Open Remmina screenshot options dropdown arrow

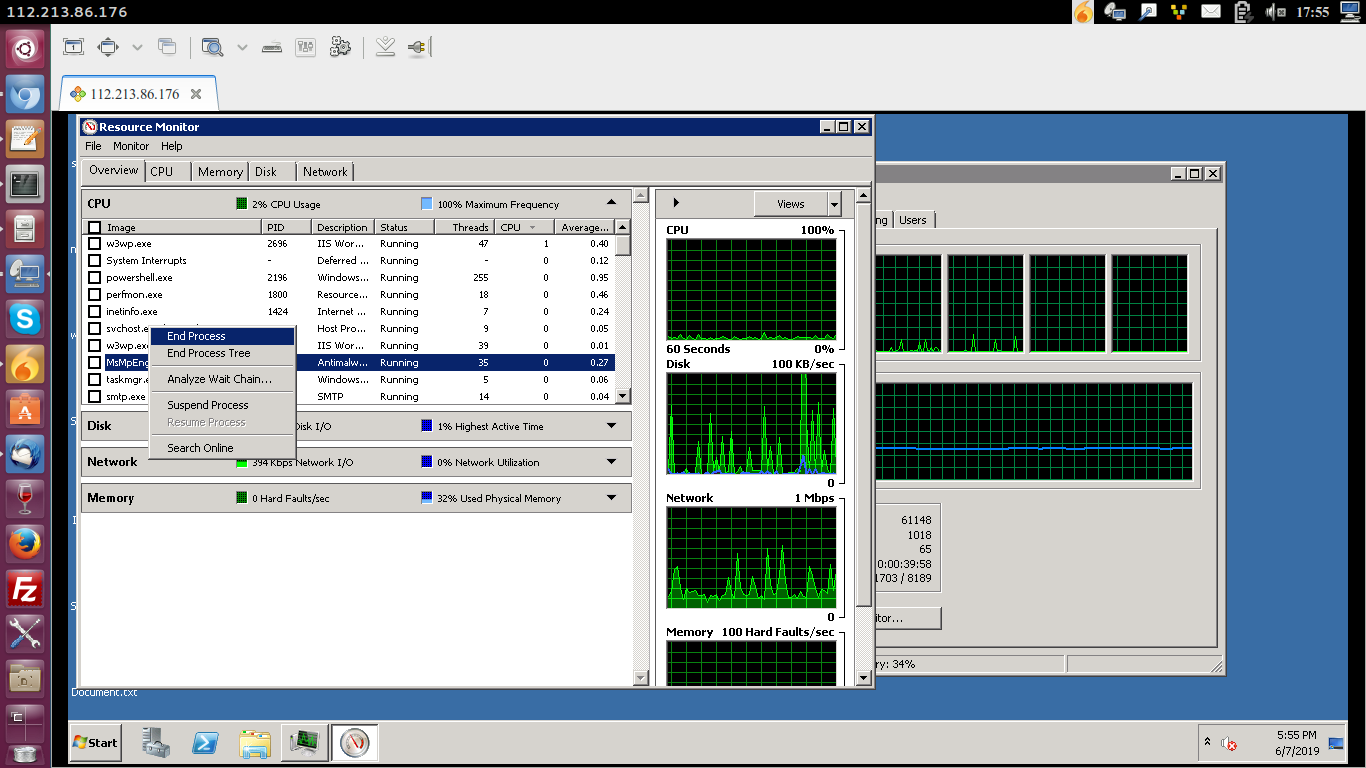[x=242, y=47]
